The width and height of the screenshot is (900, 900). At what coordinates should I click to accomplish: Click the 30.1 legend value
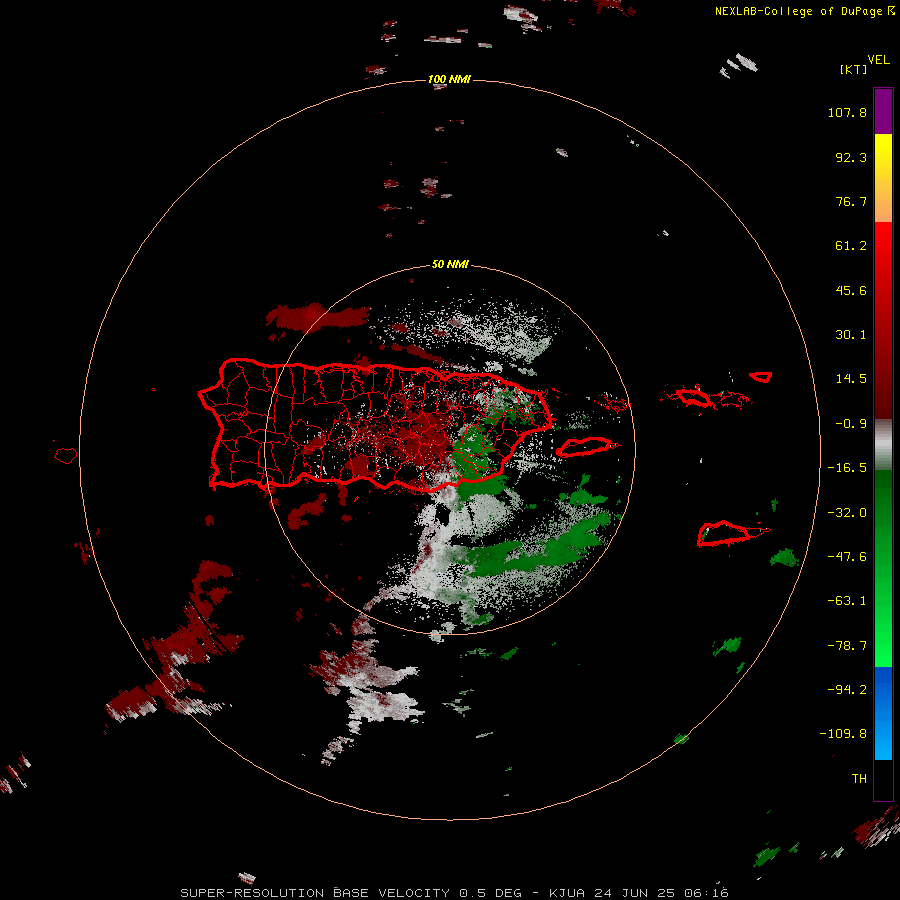click(x=851, y=335)
